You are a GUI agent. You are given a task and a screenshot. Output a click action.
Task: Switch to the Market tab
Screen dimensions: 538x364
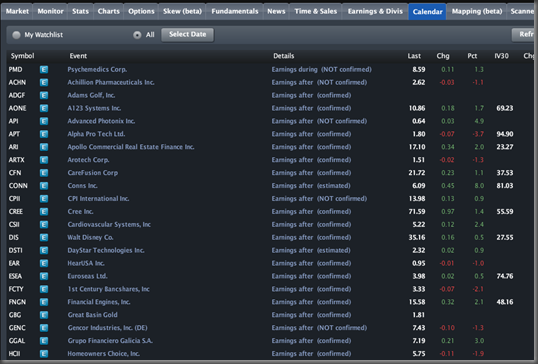point(17,11)
